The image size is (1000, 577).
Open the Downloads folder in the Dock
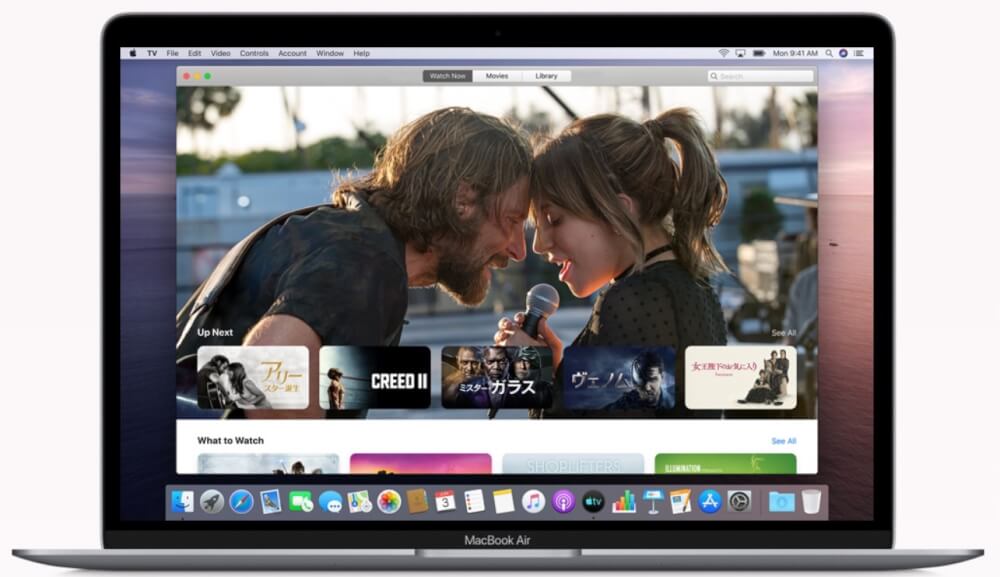[781, 502]
